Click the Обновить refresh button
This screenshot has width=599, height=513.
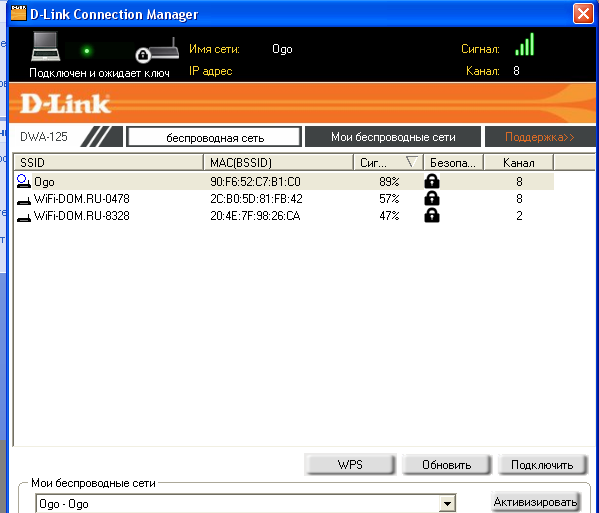coord(446,464)
